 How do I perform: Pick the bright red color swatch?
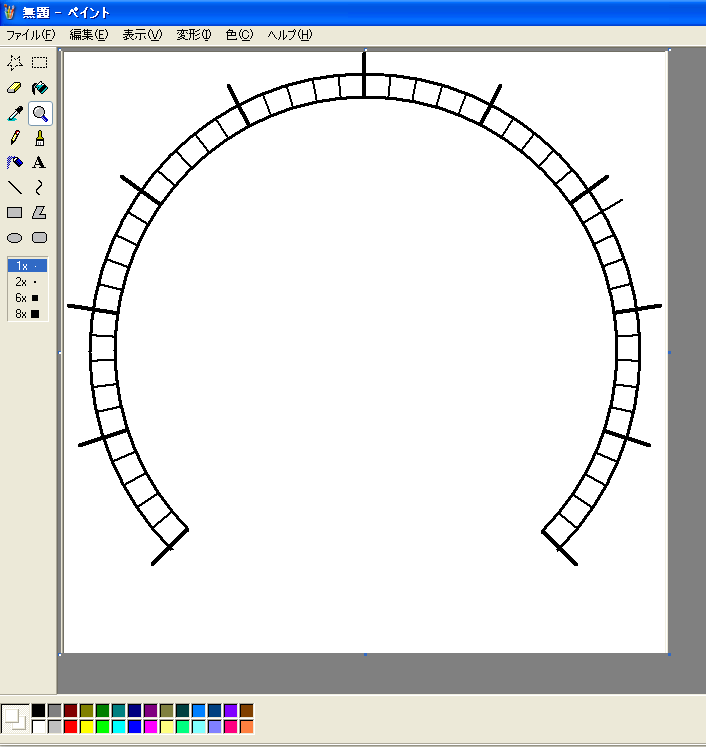(71, 727)
